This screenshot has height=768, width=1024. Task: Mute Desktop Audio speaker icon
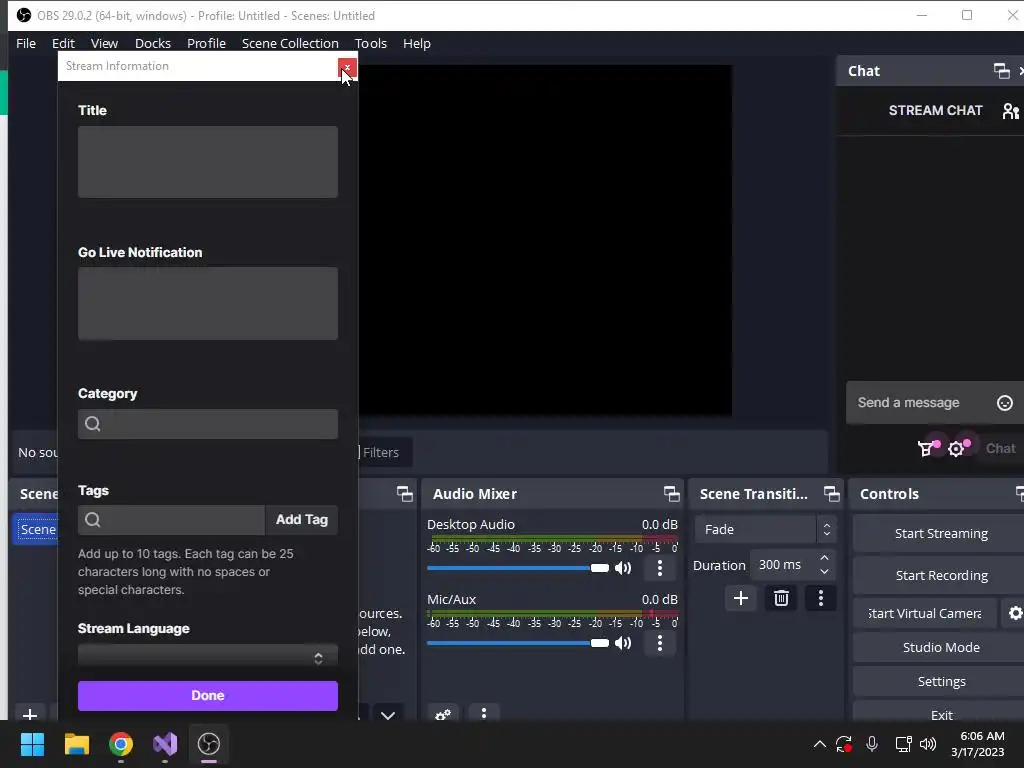623,568
